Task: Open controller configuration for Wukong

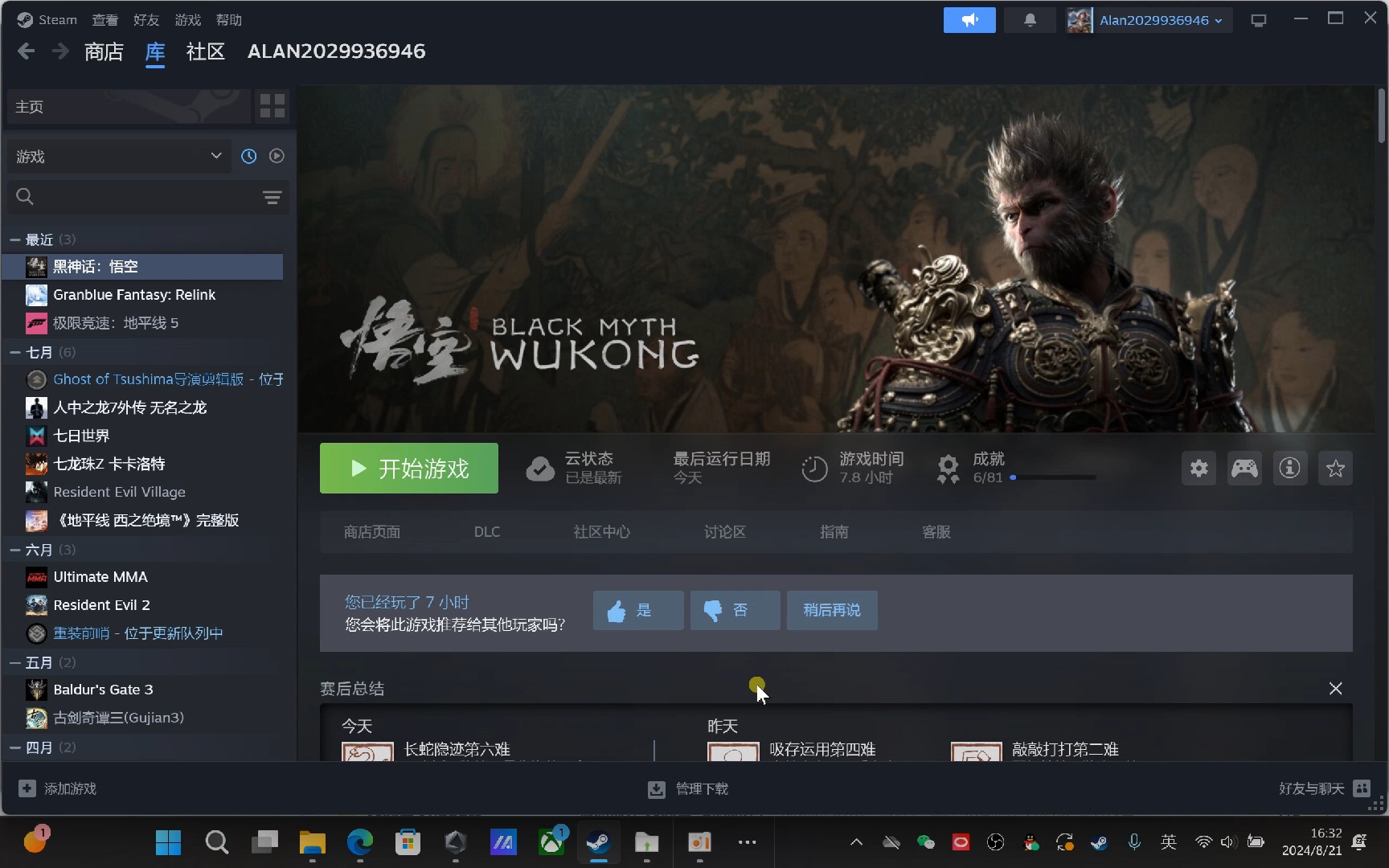Action: tap(1244, 468)
